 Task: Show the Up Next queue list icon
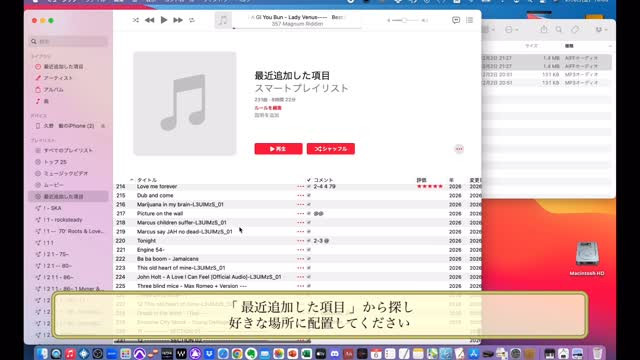pyautogui.click(x=469, y=20)
